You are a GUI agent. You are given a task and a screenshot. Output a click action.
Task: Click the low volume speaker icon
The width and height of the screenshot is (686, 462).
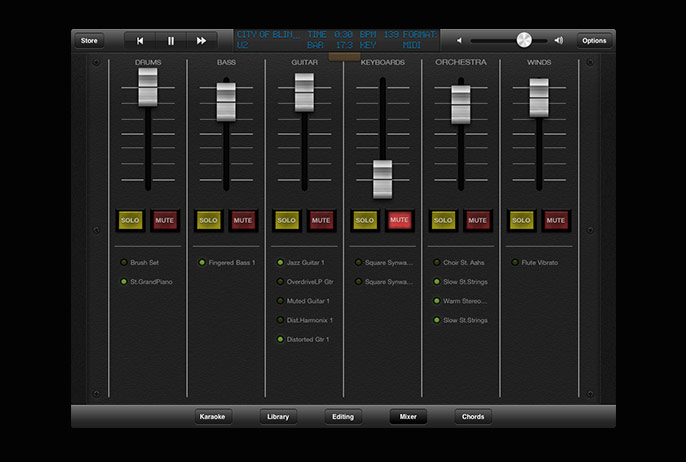pyautogui.click(x=459, y=41)
